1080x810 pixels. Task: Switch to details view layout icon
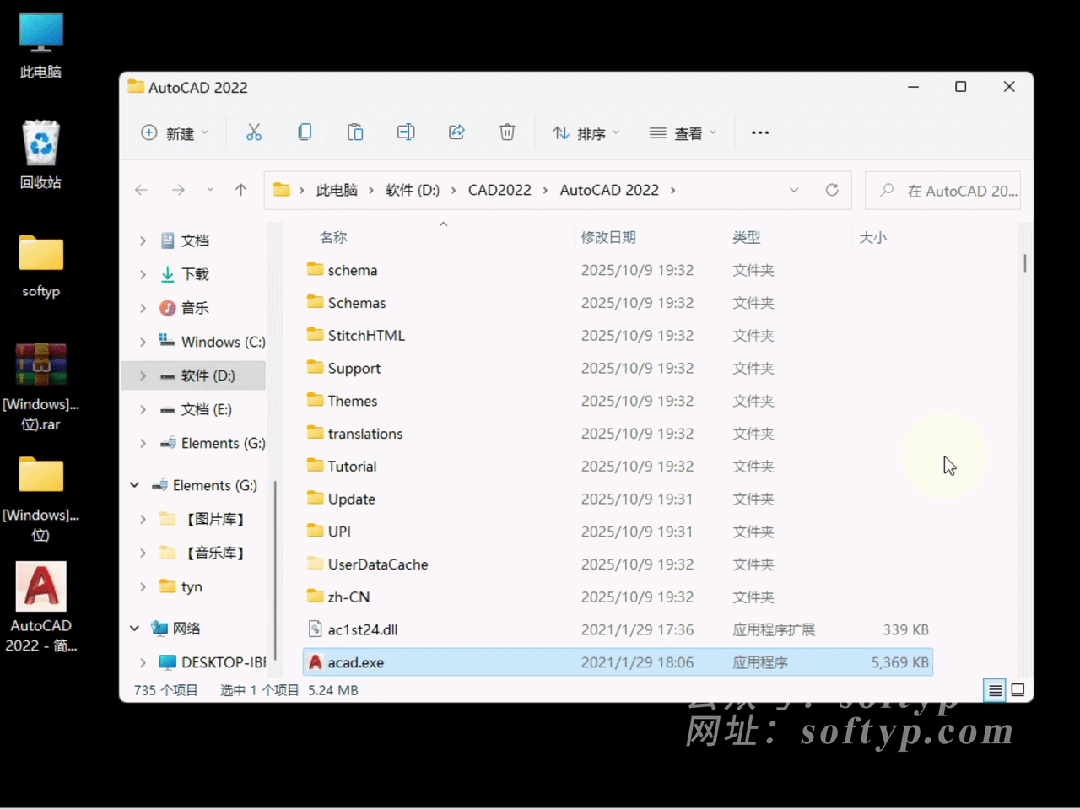point(995,689)
